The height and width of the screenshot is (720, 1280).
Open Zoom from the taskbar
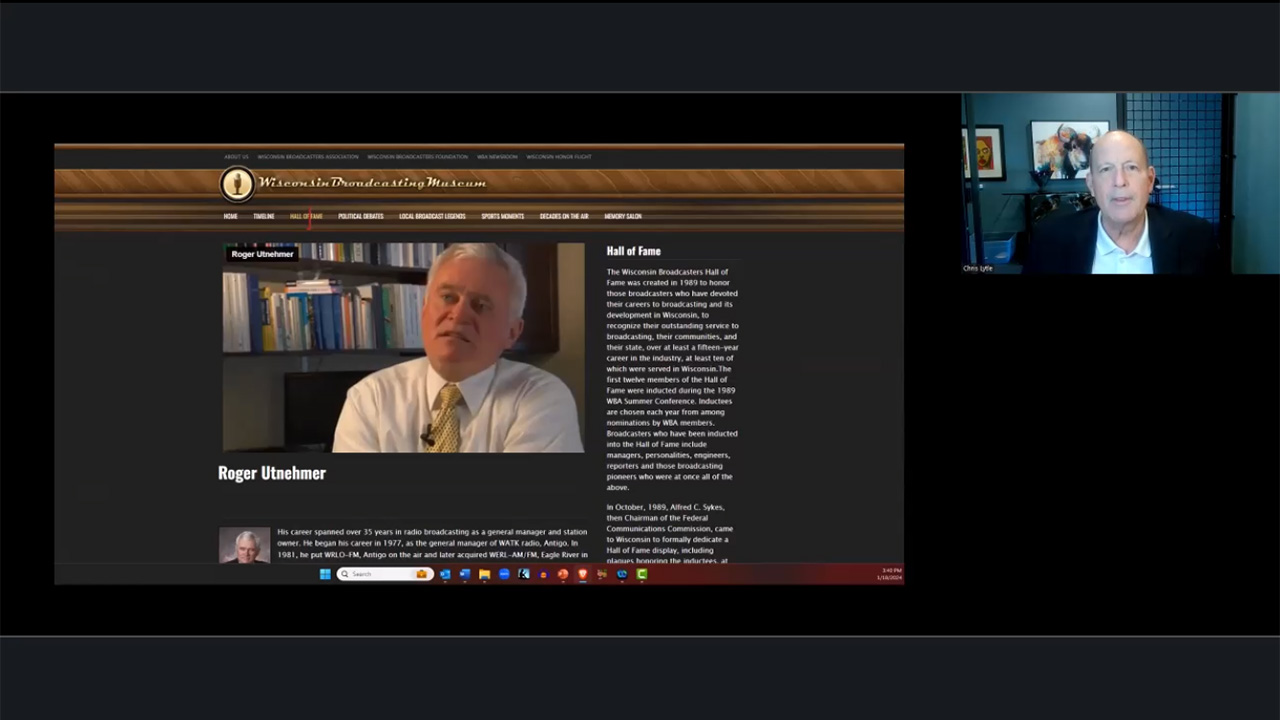tap(504, 574)
